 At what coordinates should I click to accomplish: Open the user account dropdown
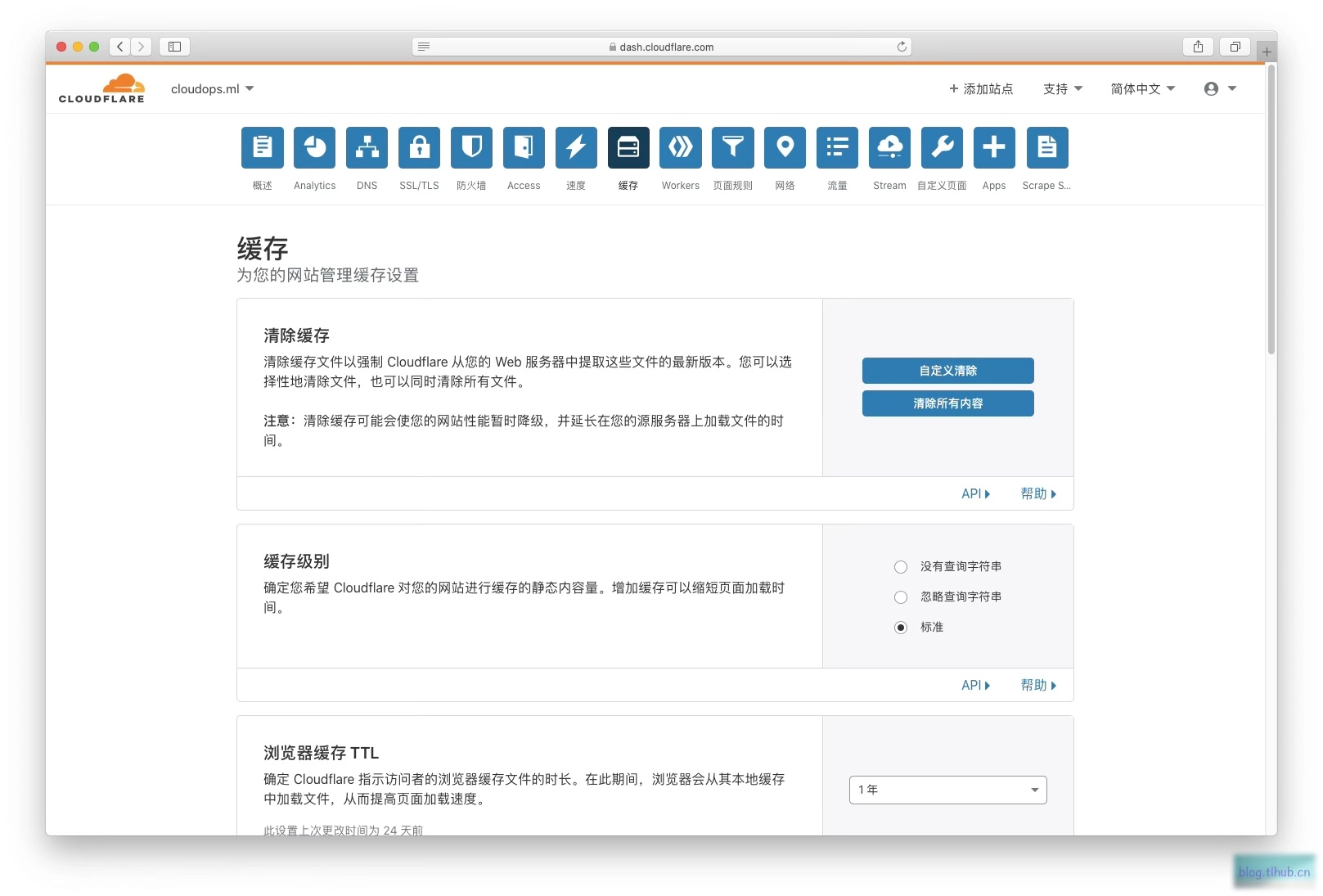point(1220,88)
